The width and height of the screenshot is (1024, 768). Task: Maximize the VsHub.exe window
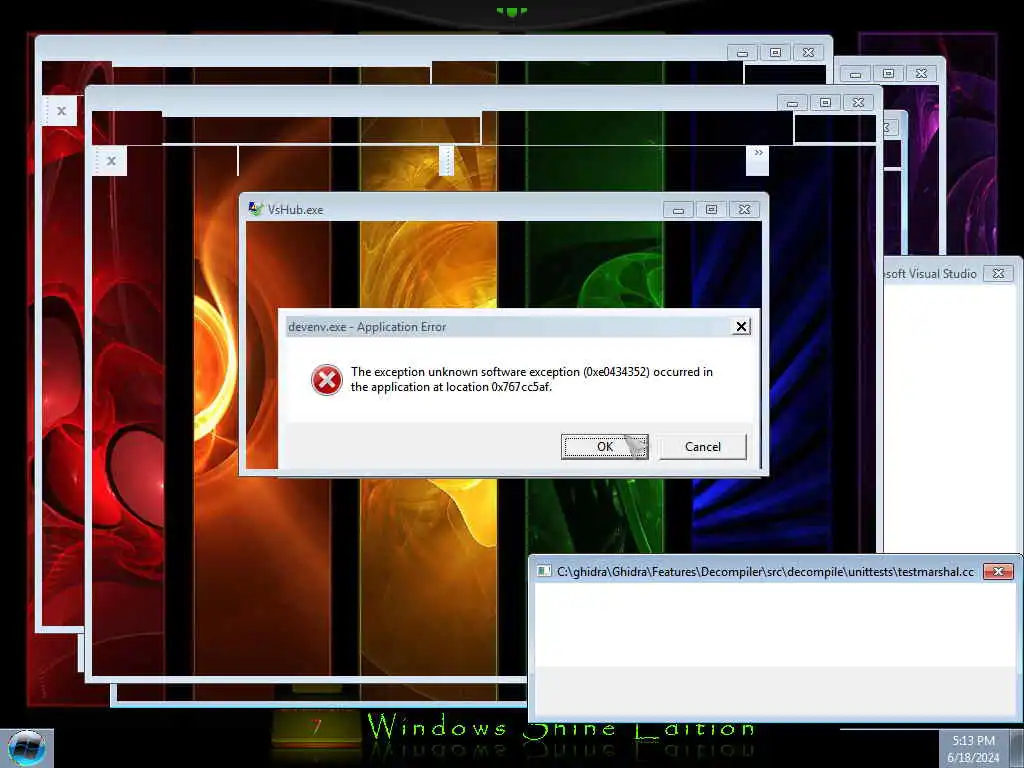[711, 210]
